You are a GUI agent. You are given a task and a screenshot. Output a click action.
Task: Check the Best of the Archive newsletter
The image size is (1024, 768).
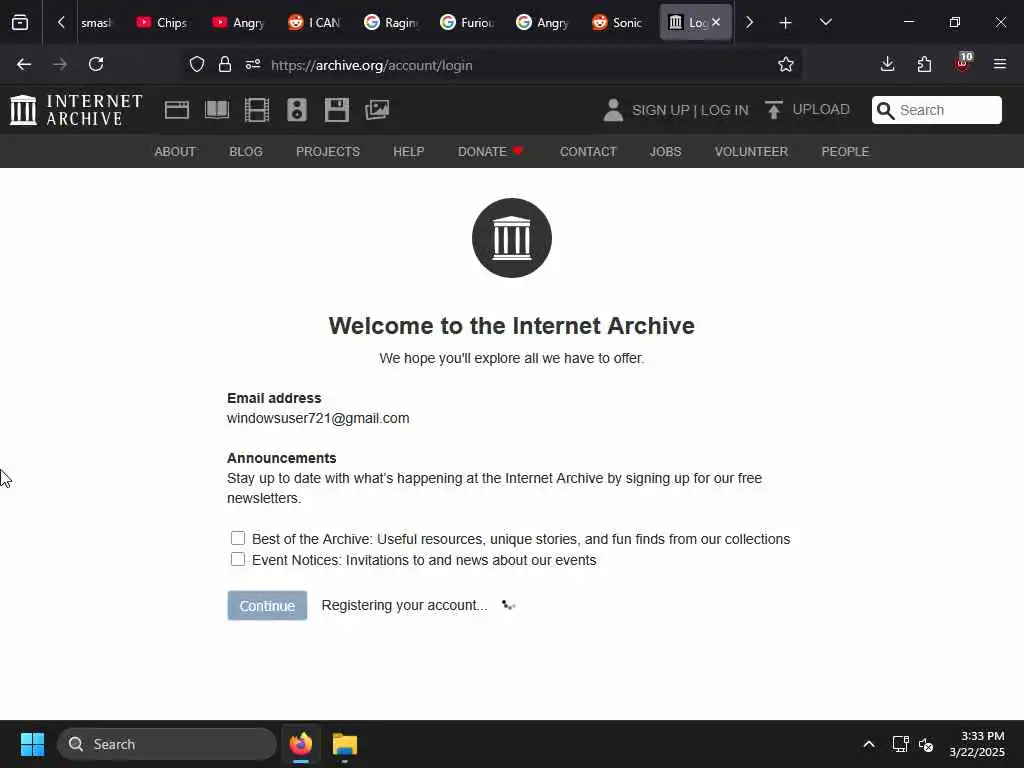[238, 538]
